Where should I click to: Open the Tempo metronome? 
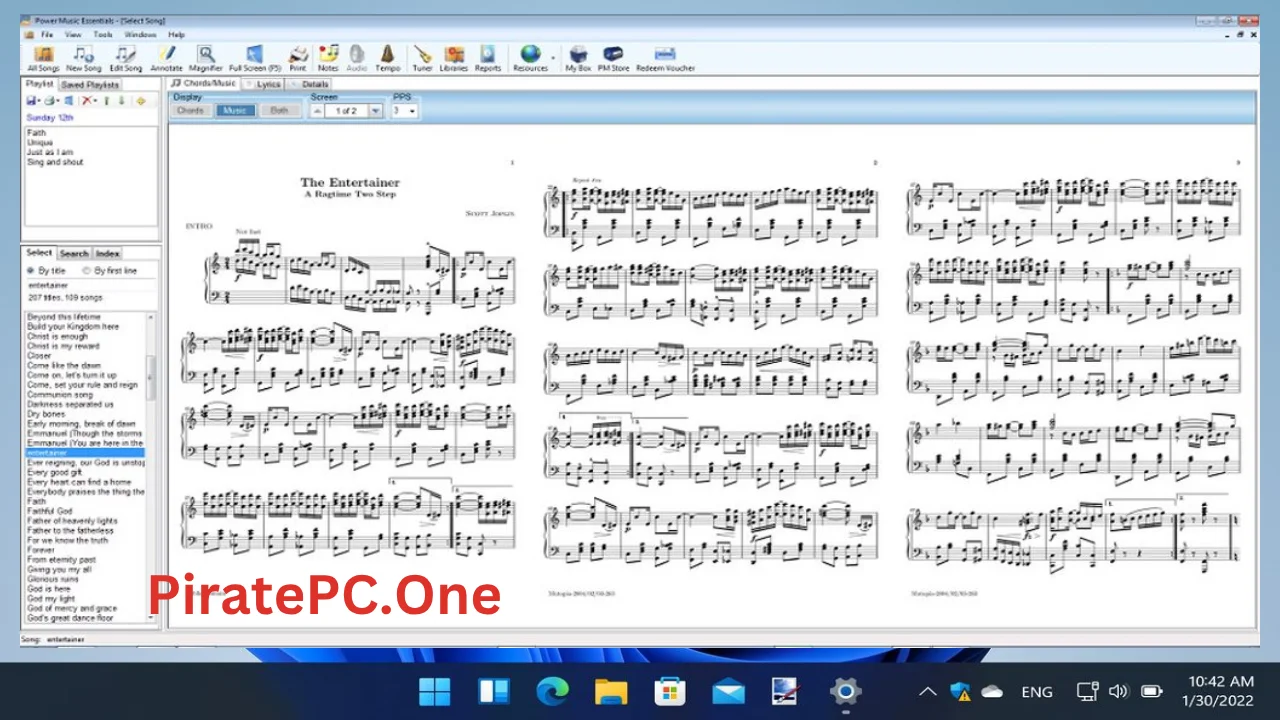(388, 58)
